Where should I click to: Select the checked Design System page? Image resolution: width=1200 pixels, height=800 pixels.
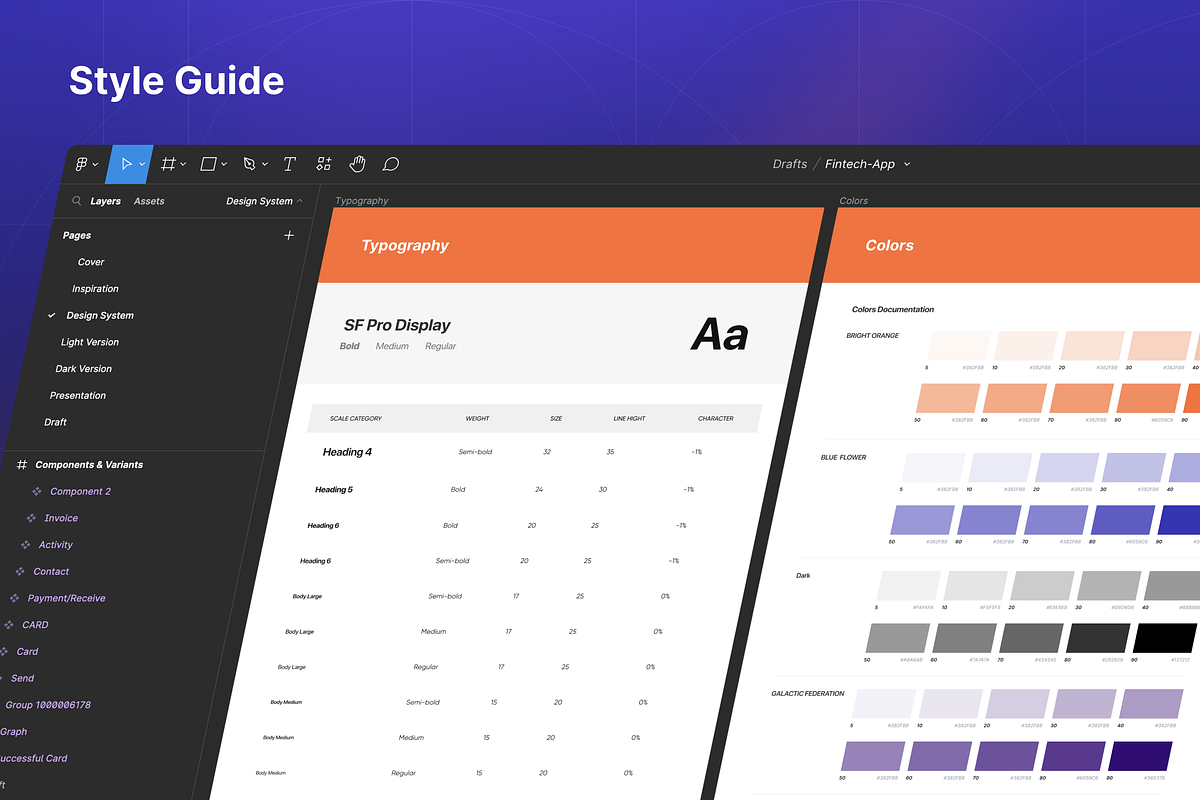(100, 315)
